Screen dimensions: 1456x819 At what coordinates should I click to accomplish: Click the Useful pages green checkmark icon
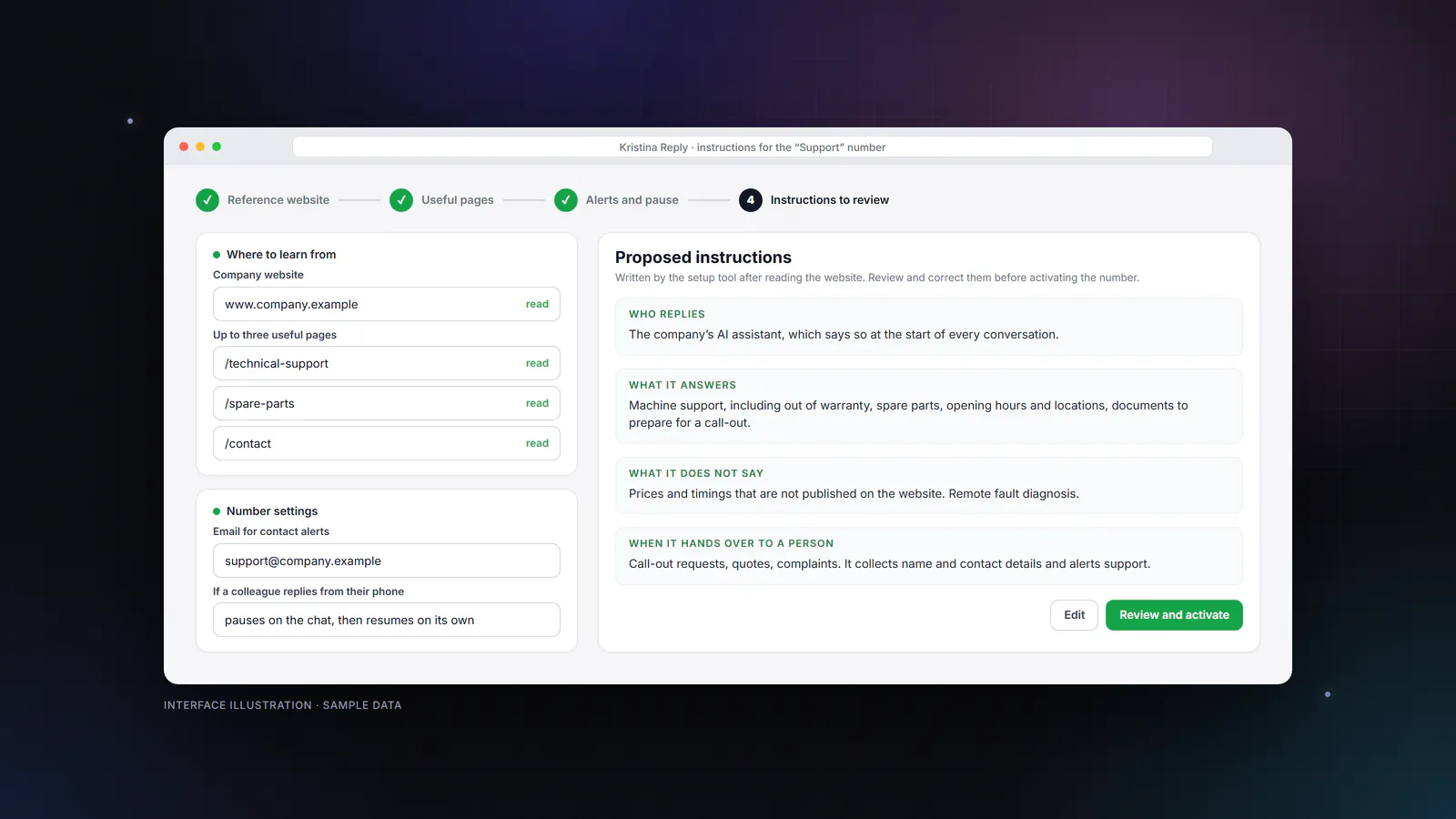401,200
